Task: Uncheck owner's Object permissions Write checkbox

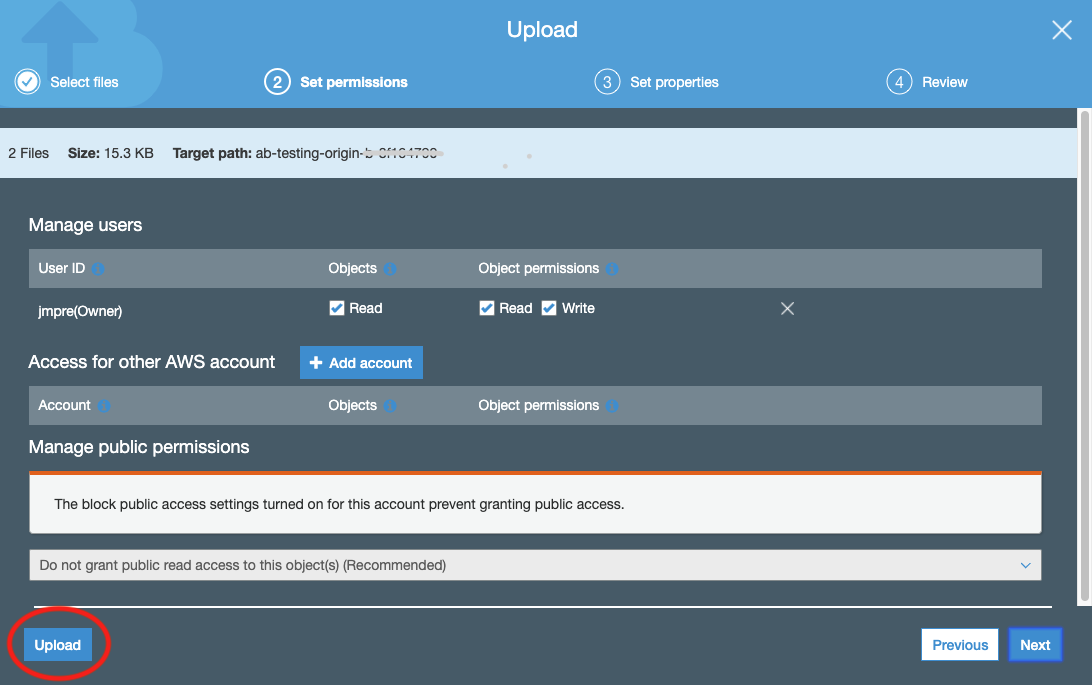Action: pos(549,308)
